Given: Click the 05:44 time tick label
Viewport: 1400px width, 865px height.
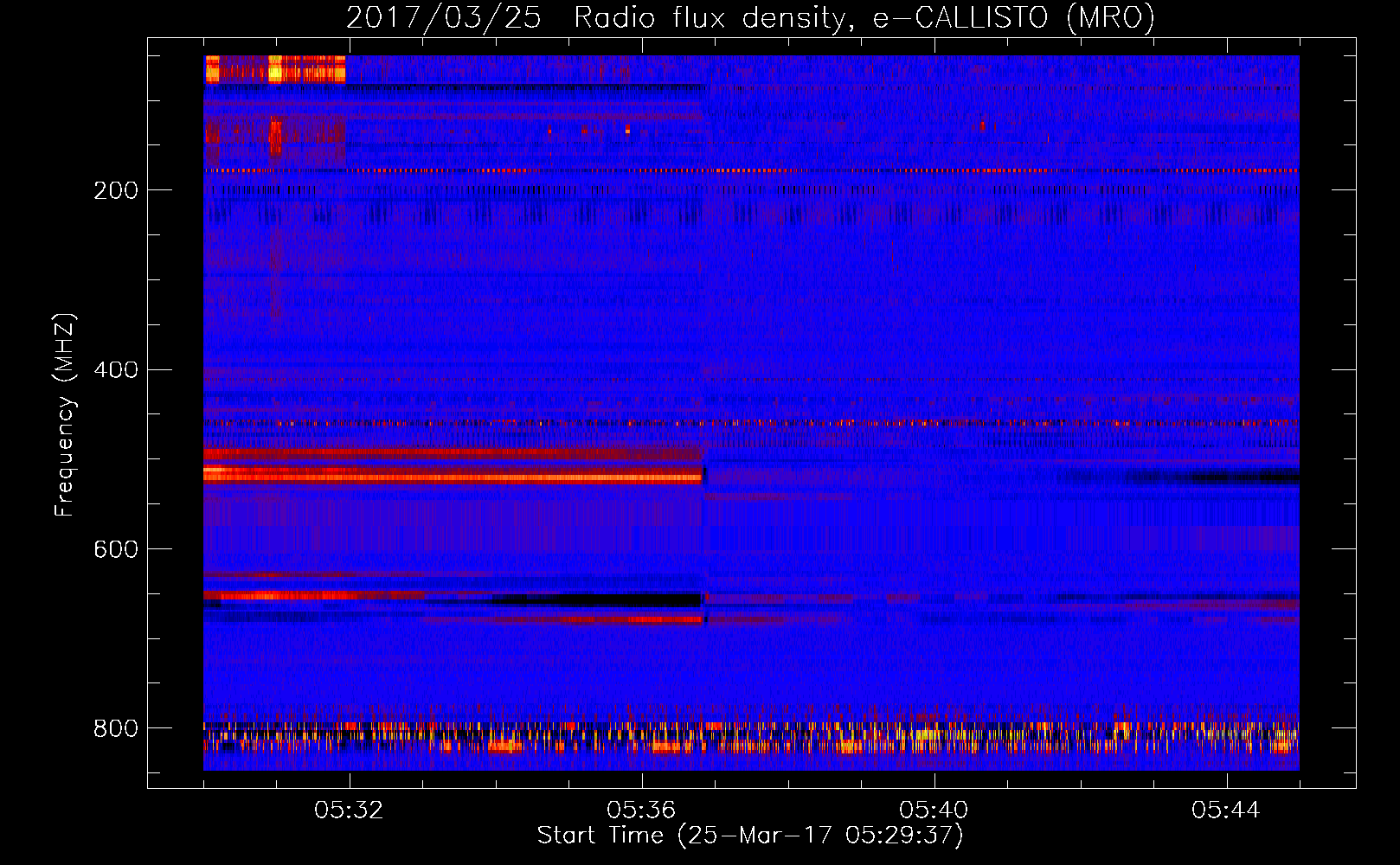Looking at the screenshot, I should coord(1226,811).
